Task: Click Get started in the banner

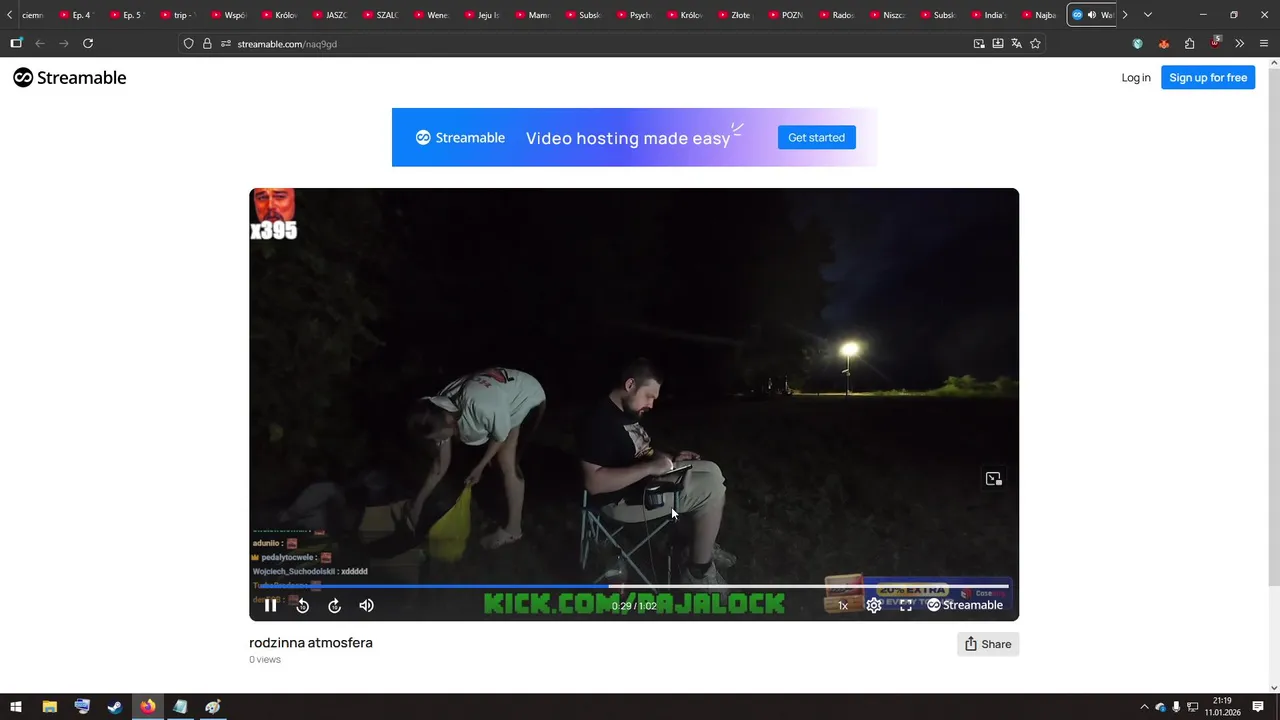Action: tap(816, 137)
